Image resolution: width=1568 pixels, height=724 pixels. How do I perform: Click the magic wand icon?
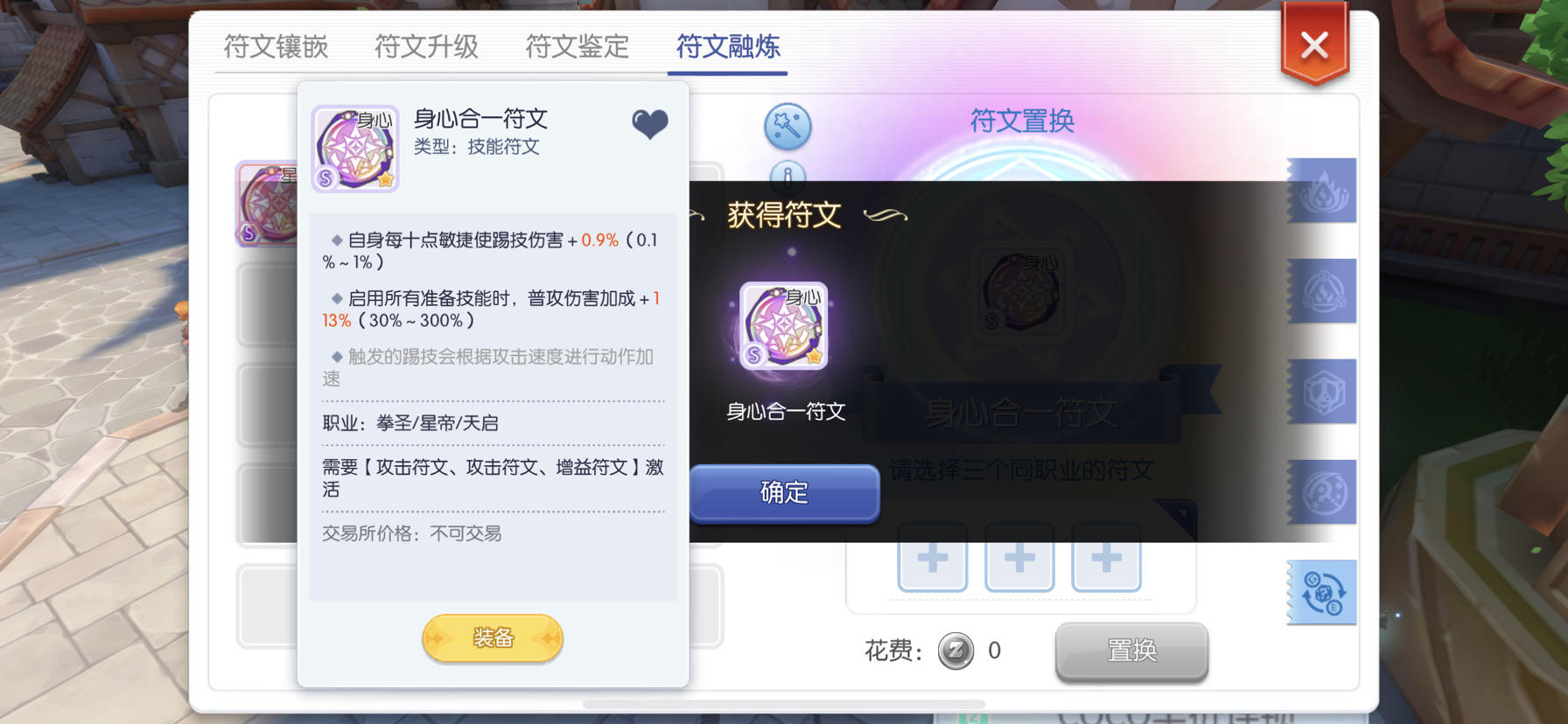[787, 127]
